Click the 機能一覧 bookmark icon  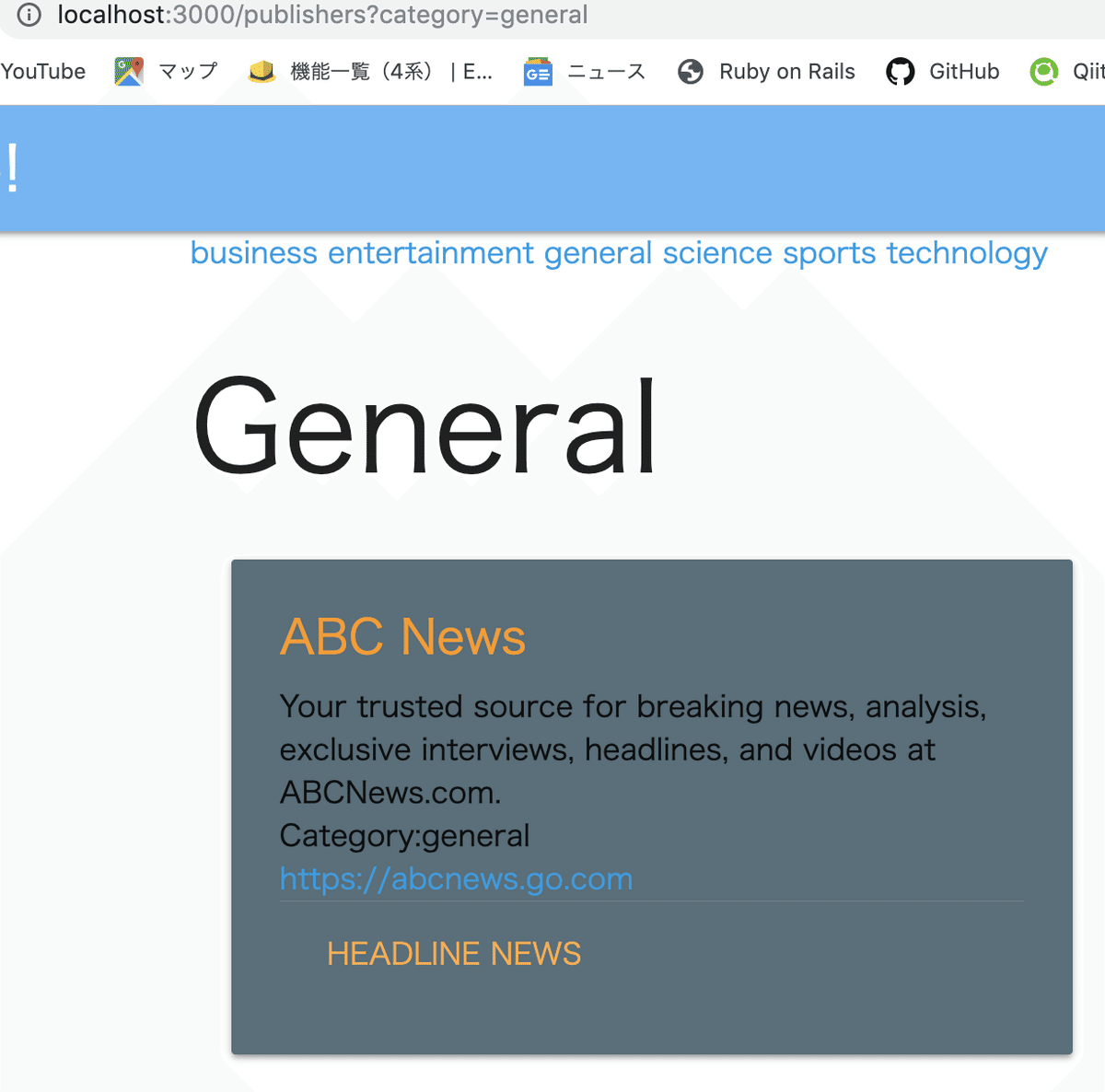tap(262, 72)
